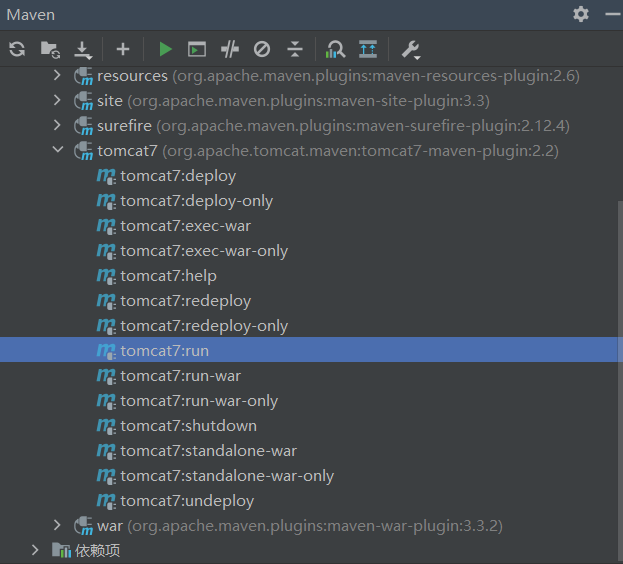Viewport: 623px width, 564px height.
Task: Expand the surefire plugin node
Action: 57,125
